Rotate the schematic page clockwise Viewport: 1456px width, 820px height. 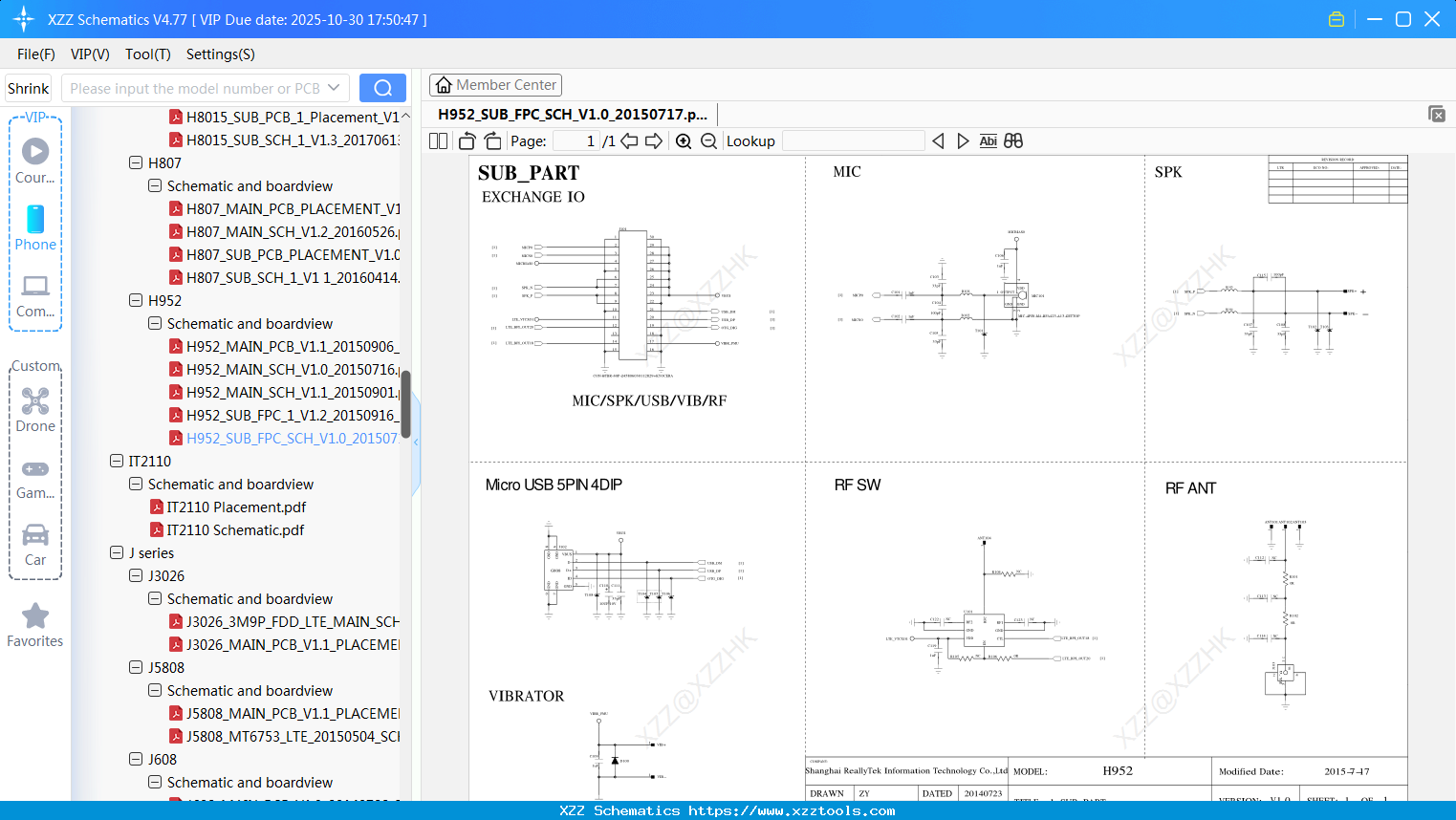492,140
